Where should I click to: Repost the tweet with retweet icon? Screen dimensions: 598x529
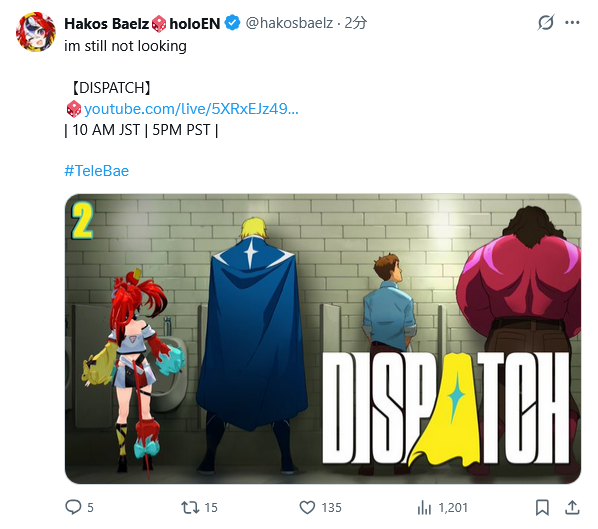point(190,507)
